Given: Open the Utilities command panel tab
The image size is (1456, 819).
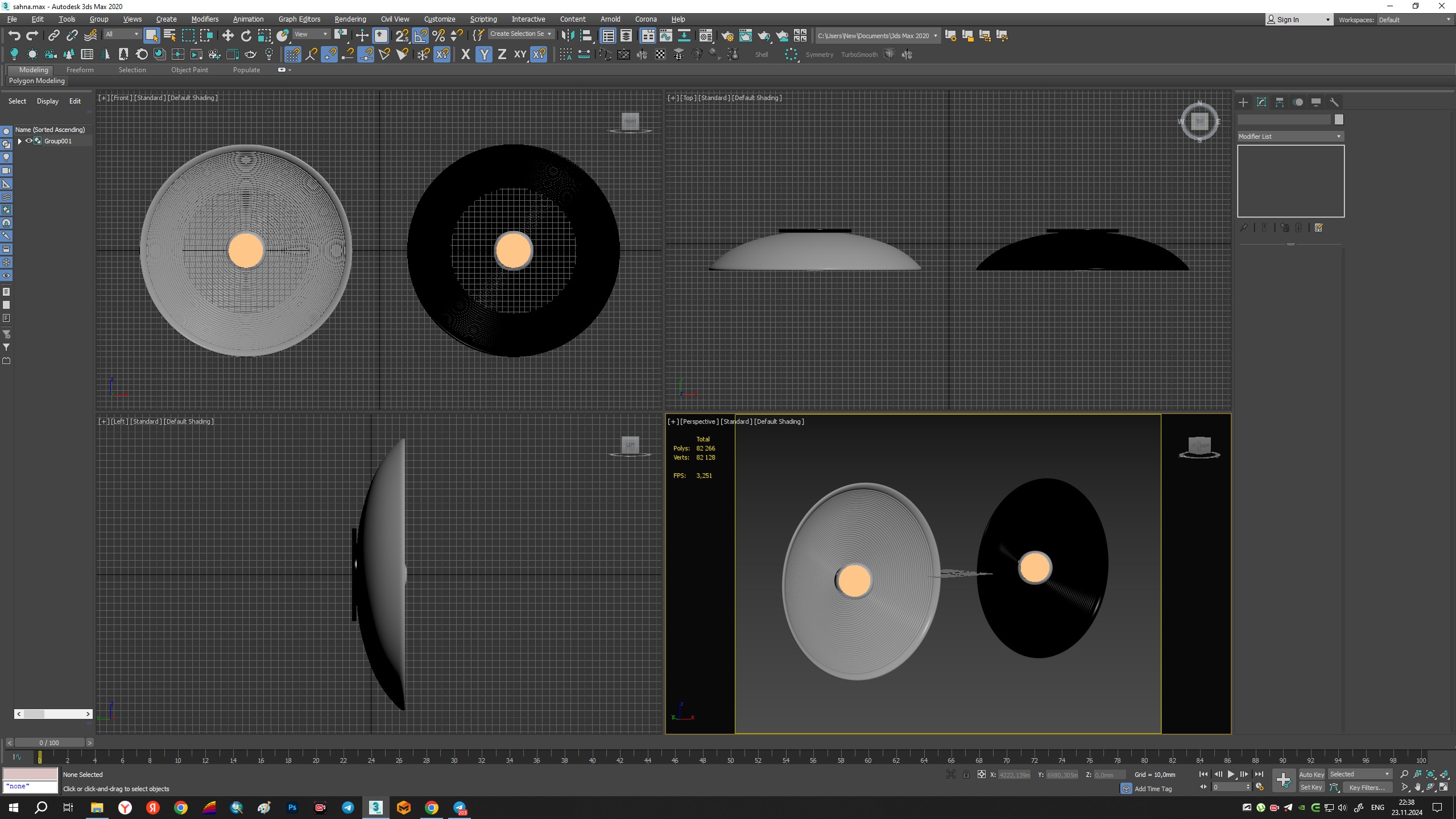Looking at the screenshot, I should (1334, 102).
